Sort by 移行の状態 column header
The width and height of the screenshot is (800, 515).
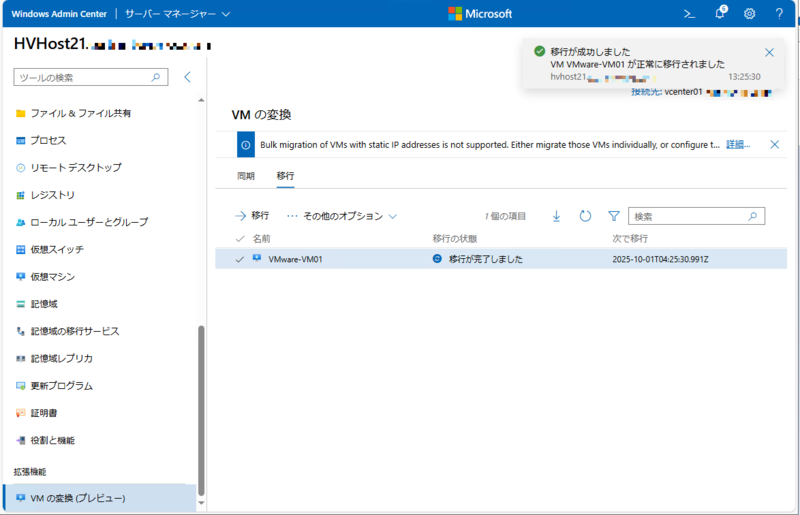[455, 239]
